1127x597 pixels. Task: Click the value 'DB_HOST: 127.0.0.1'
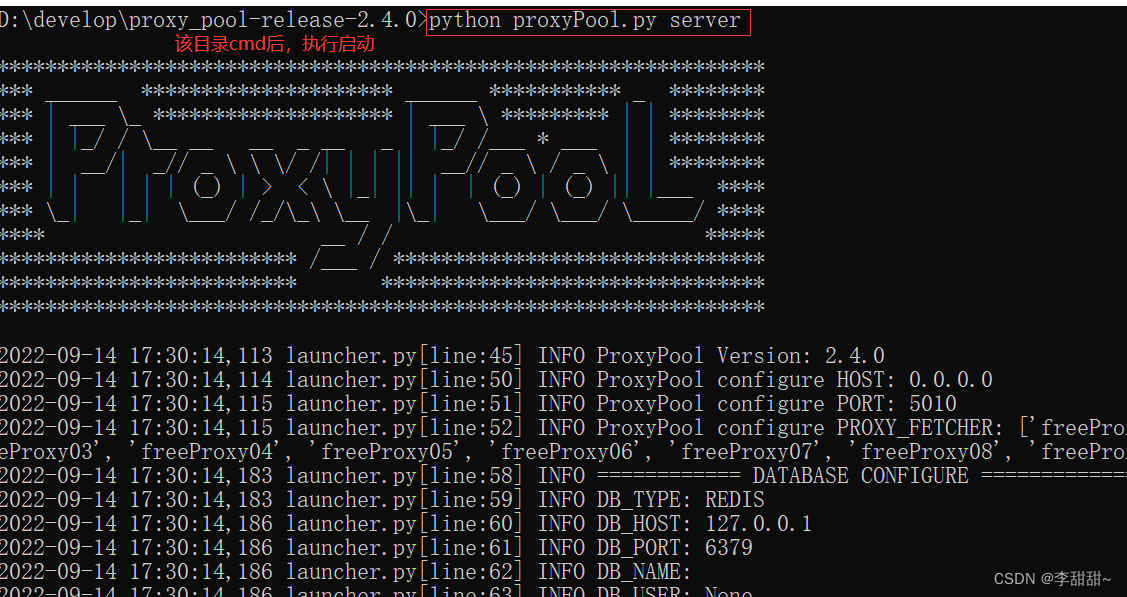704,524
